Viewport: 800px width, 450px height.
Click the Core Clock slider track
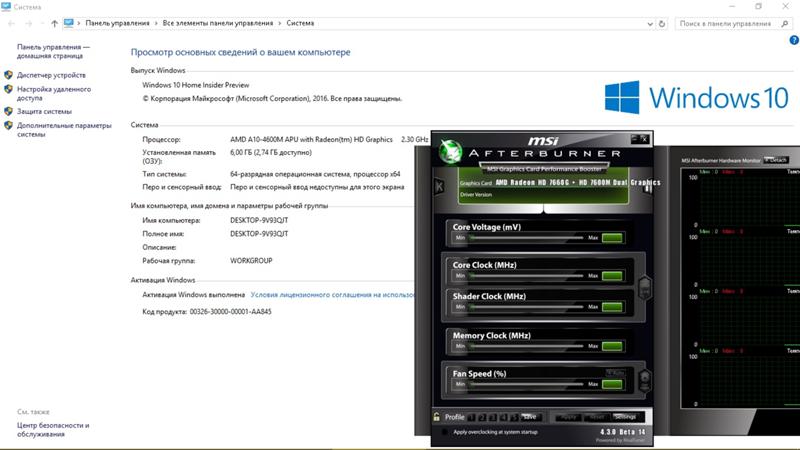point(527,276)
